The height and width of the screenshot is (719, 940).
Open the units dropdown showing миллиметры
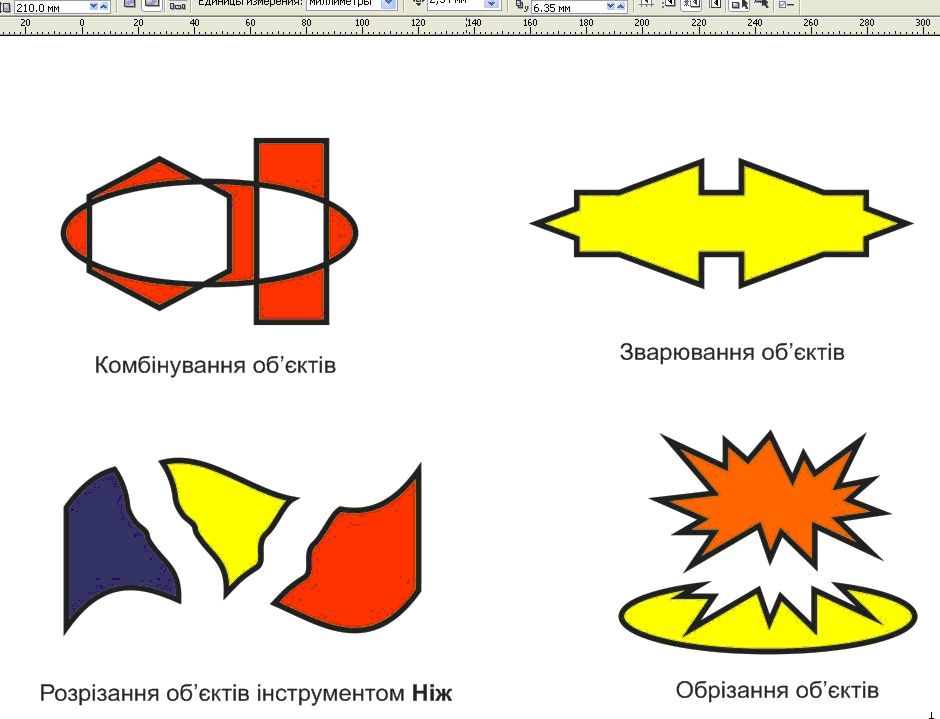coord(389,4)
